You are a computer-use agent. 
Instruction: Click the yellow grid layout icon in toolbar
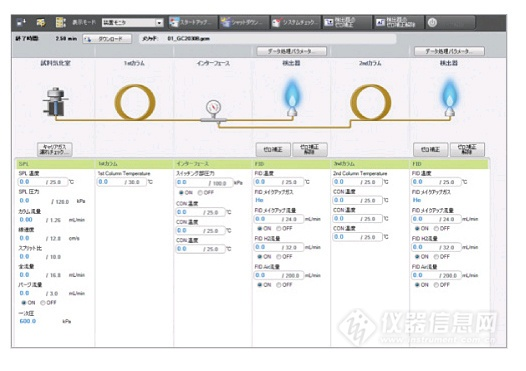coord(61,22)
